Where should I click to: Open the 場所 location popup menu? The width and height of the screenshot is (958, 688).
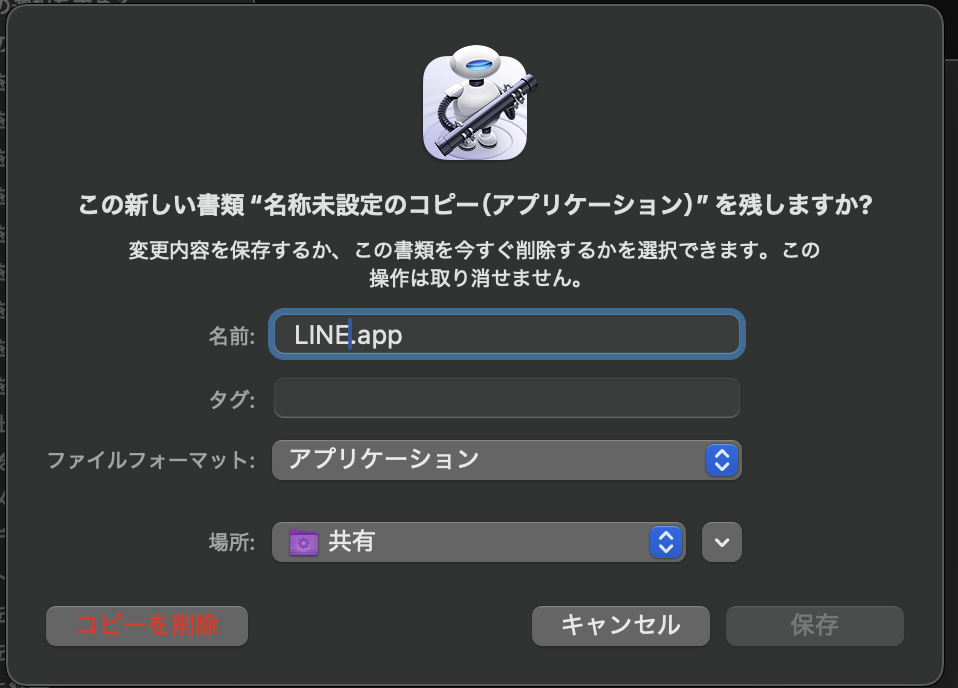(478, 542)
